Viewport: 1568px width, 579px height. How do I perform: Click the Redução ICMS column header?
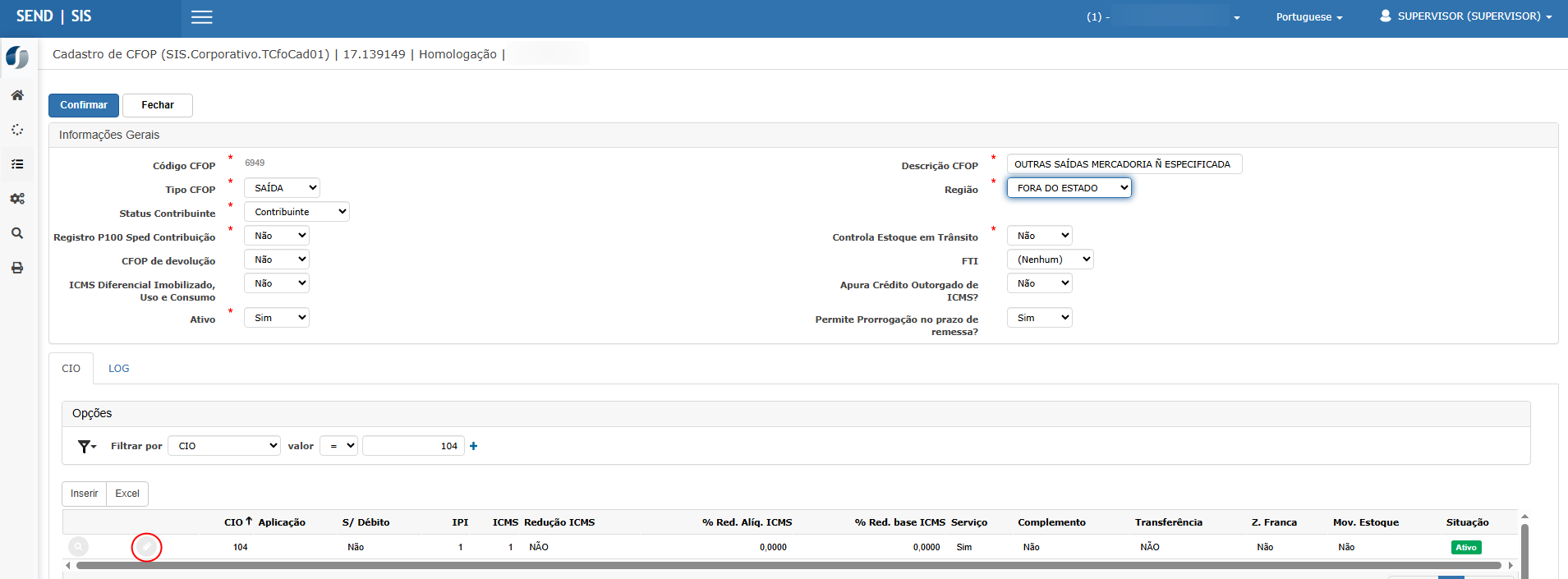point(559,522)
